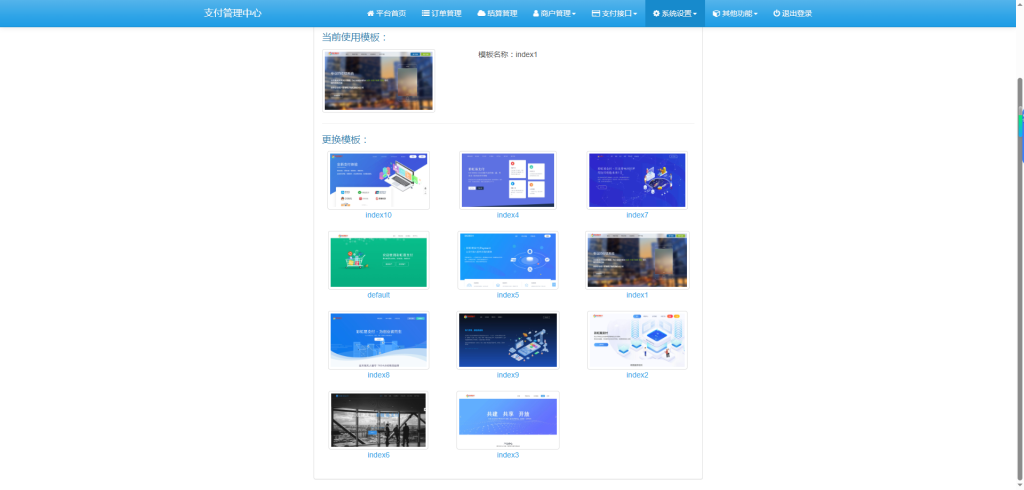Open the 平台首页 menu item
The width and height of the screenshot is (1024, 490).
387,13
